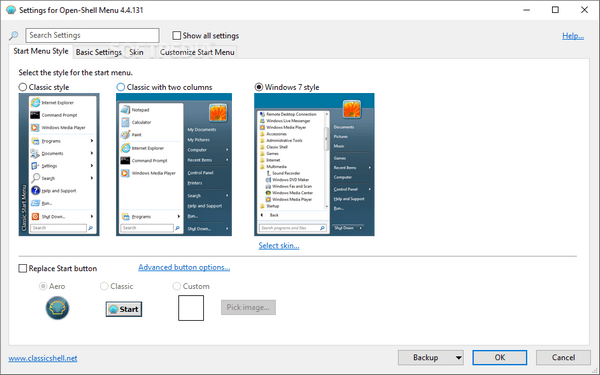
Task: Select the Classic style radio button
Action: (23, 87)
